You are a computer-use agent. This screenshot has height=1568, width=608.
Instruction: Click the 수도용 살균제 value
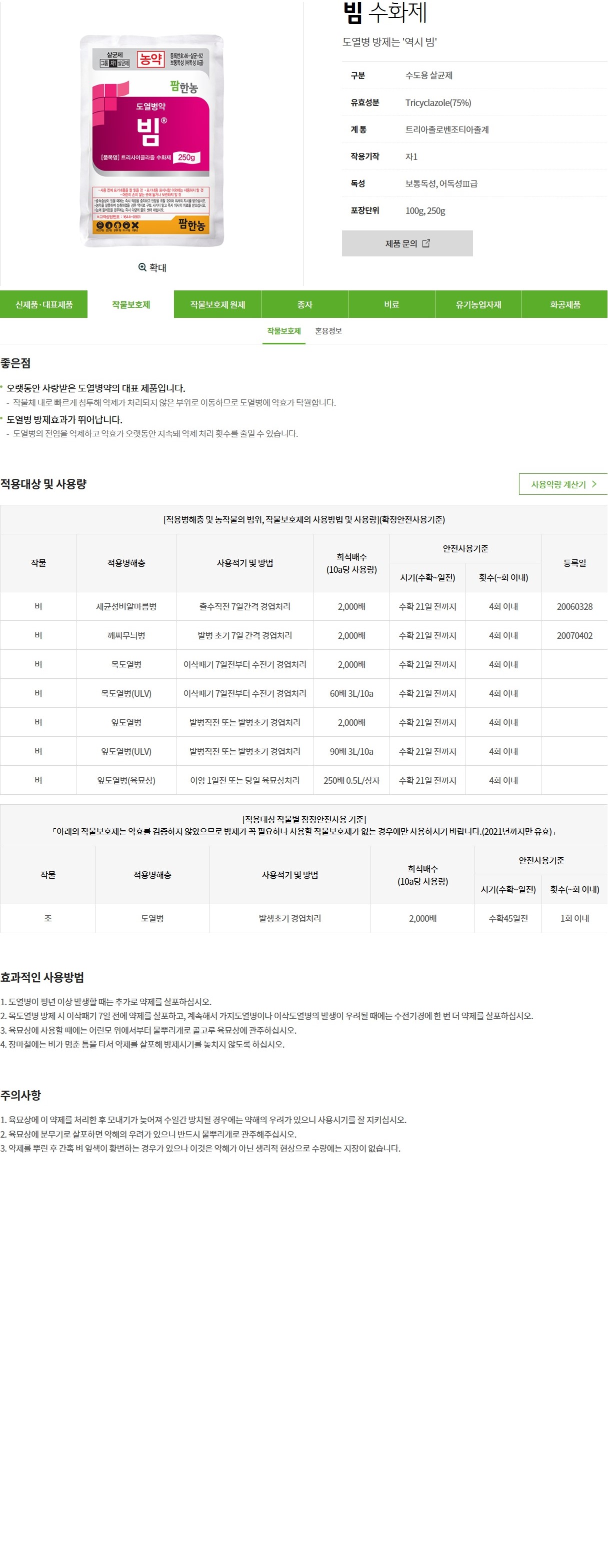[429, 75]
